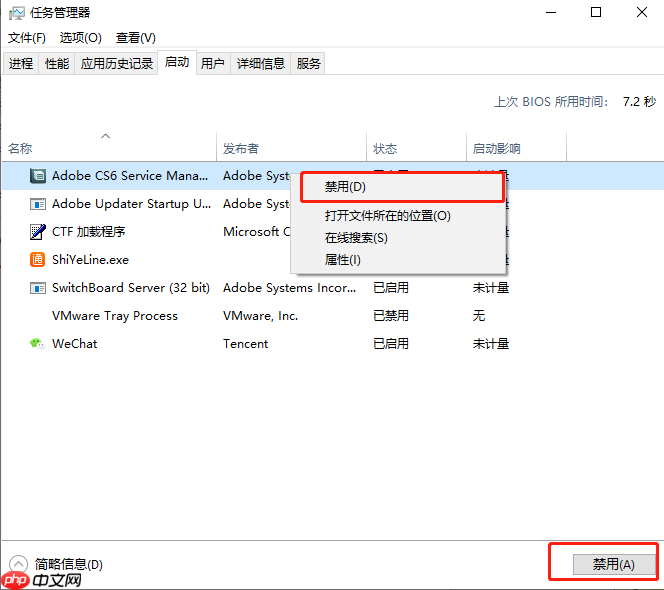Click the VMware, Inc. publisher cell

[261, 316]
